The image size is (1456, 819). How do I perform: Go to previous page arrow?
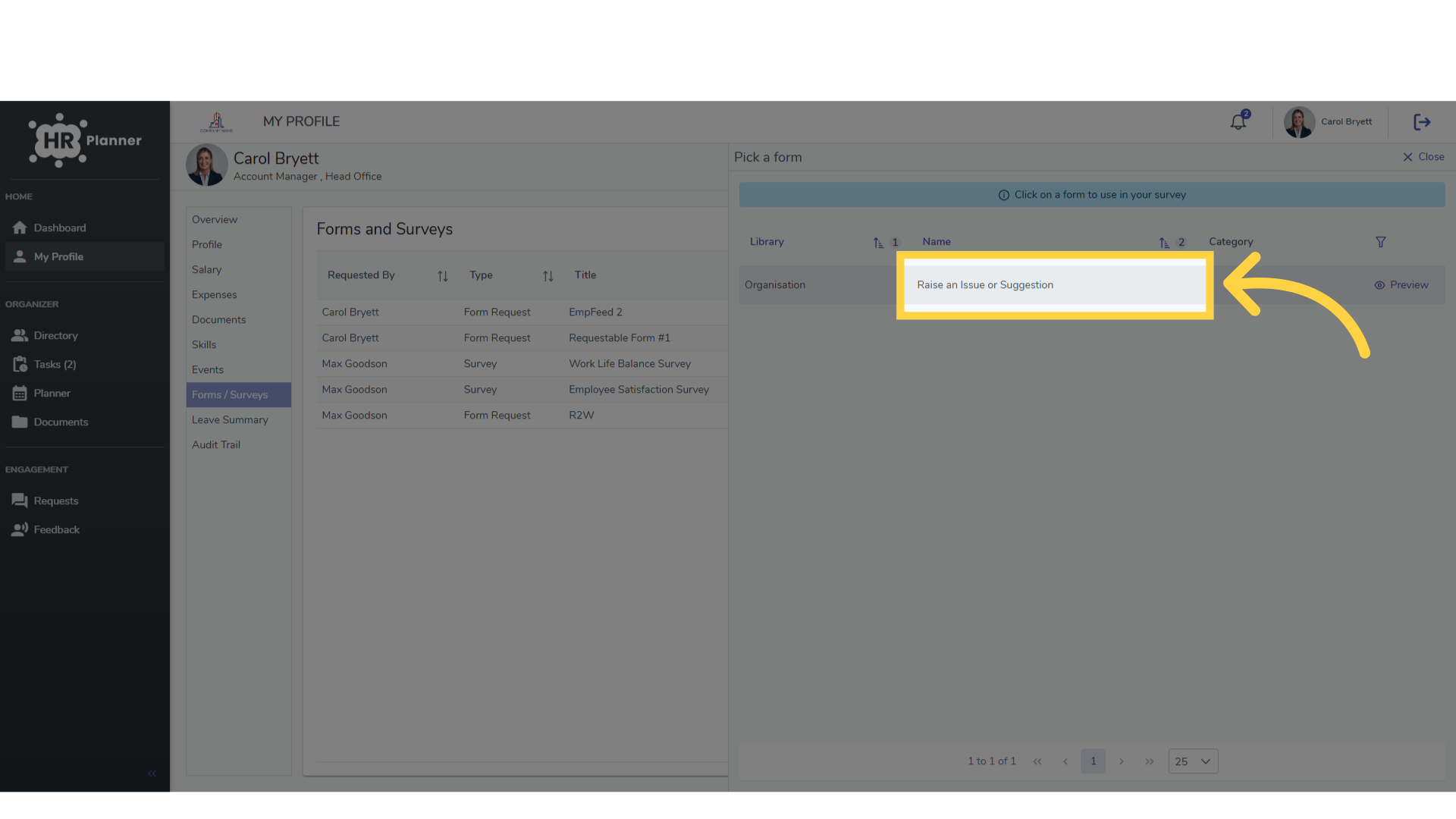click(1065, 761)
